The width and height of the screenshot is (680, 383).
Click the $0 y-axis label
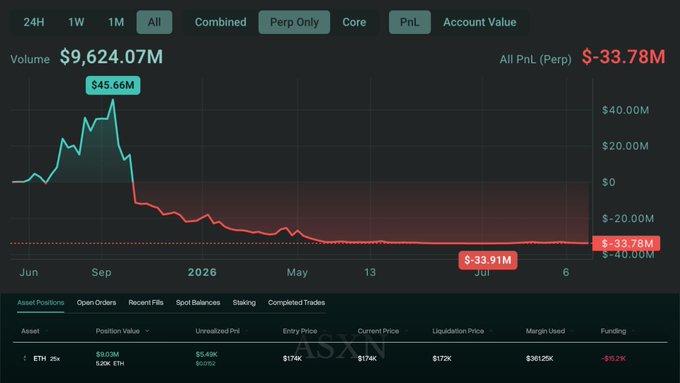(x=608, y=182)
